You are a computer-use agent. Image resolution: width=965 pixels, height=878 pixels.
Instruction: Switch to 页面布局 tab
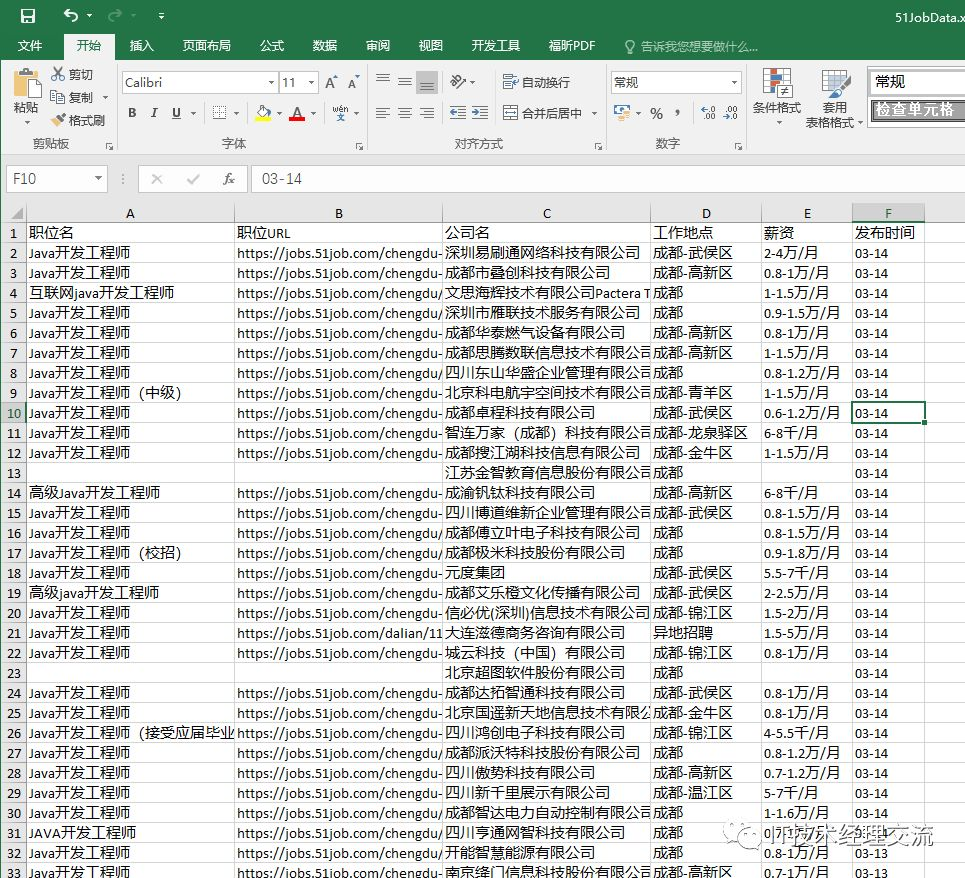click(206, 46)
